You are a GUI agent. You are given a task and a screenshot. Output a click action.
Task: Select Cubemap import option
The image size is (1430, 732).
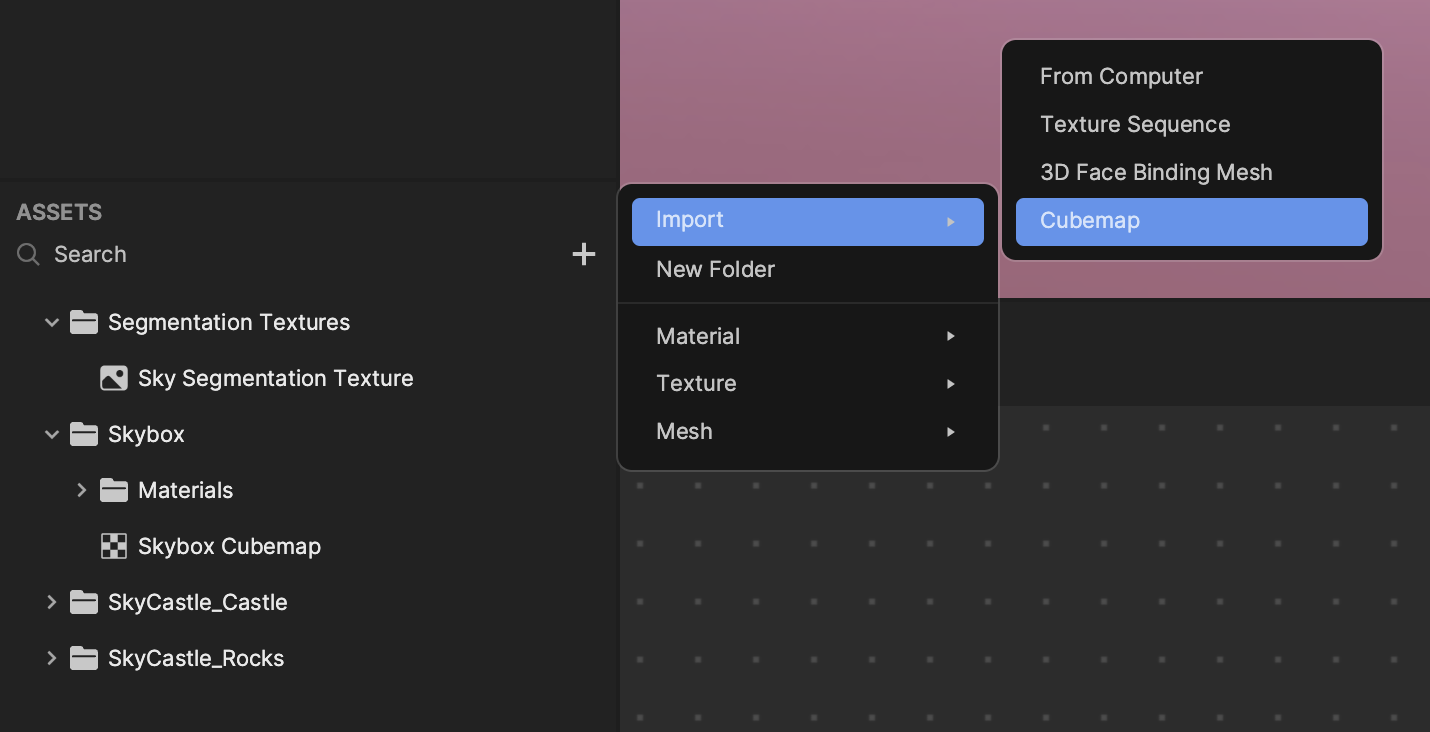coord(1192,222)
